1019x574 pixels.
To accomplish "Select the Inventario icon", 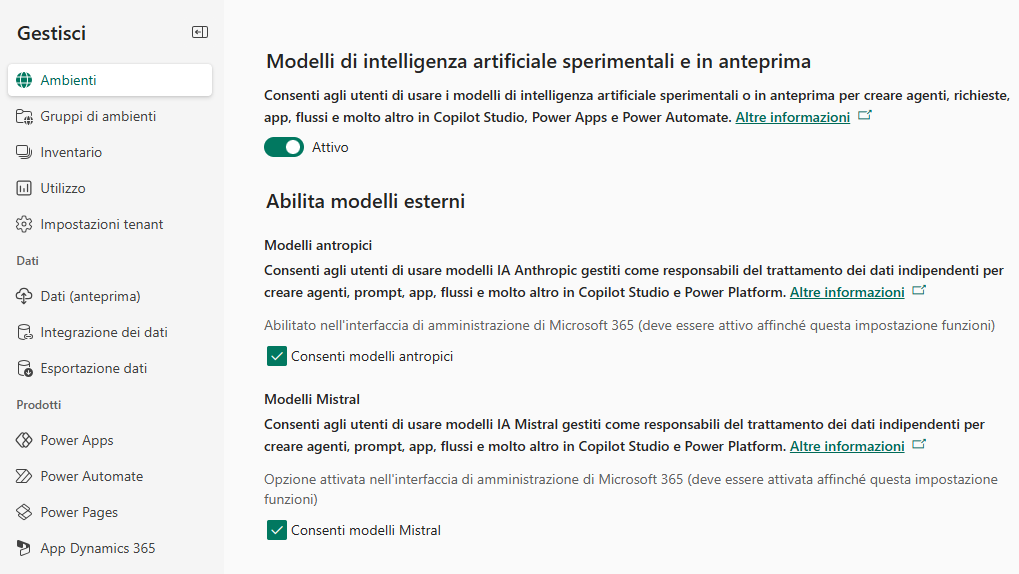I will [24, 152].
